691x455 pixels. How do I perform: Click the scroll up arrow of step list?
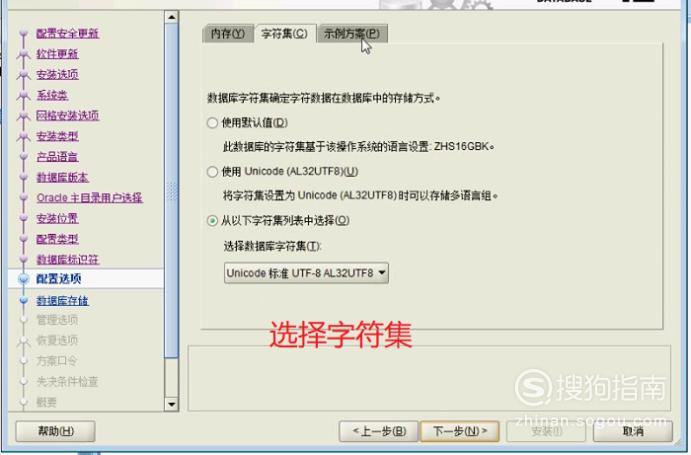click(171, 17)
